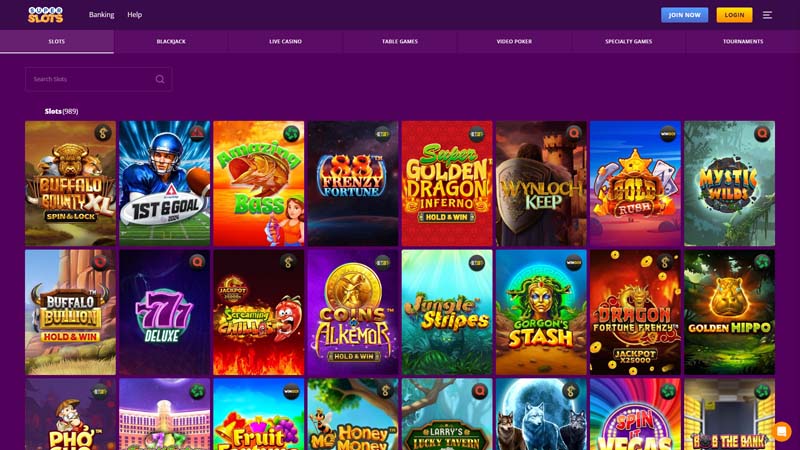Open Dragon Fortune Frenzy game thumbnail
The height and width of the screenshot is (450, 800).
(x=635, y=312)
